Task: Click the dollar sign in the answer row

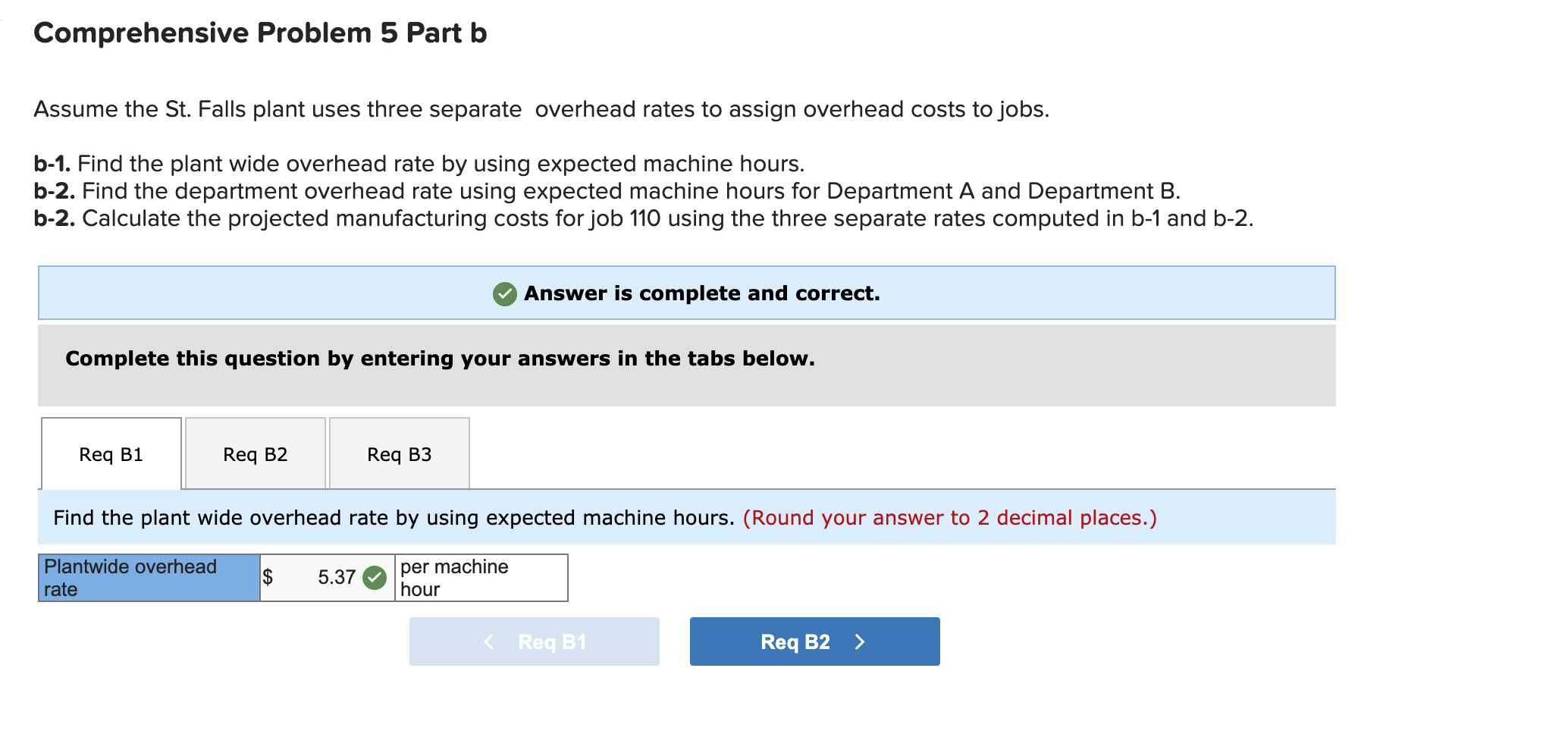Action: pos(268,577)
